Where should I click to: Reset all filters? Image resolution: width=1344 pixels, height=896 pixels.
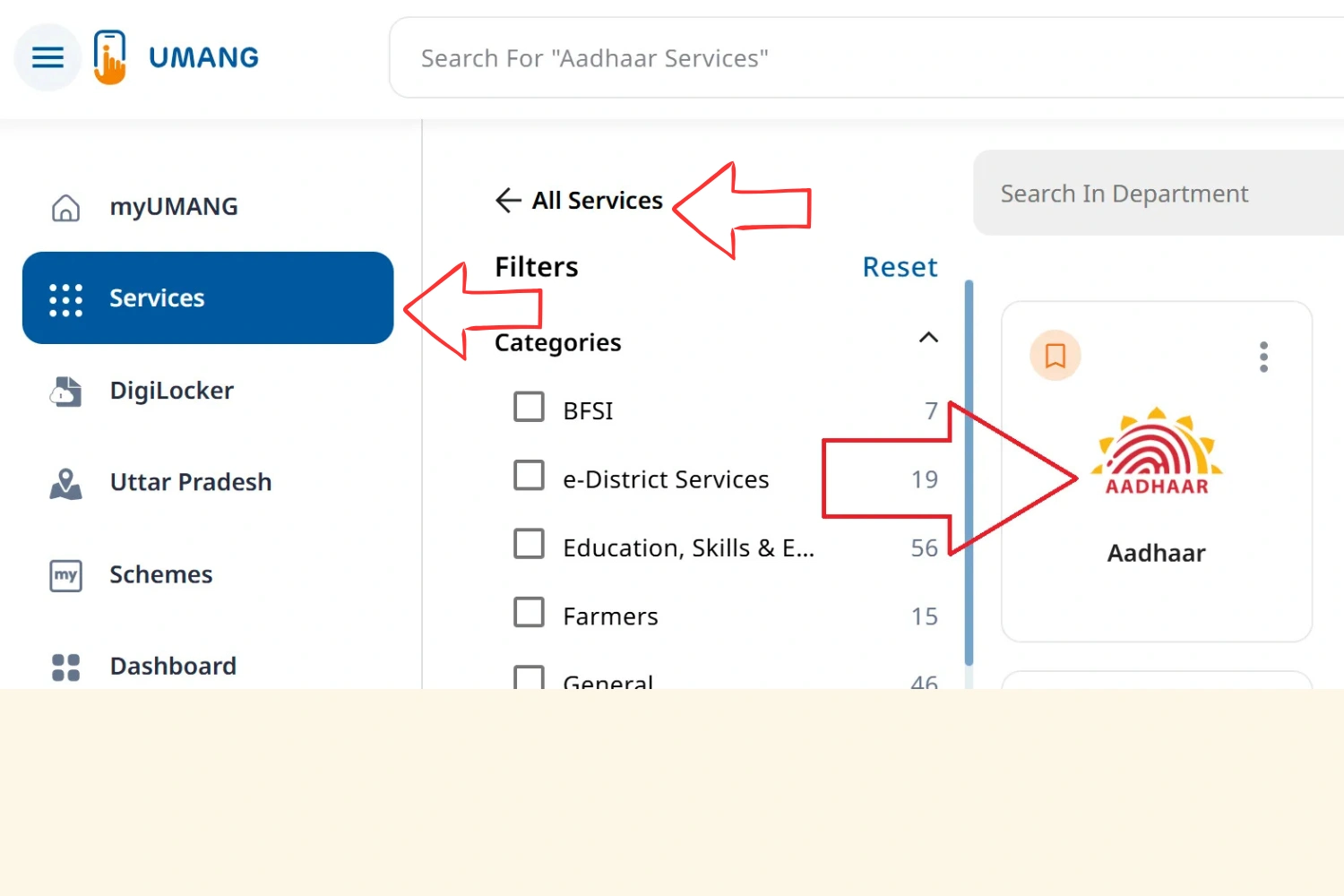pos(900,267)
